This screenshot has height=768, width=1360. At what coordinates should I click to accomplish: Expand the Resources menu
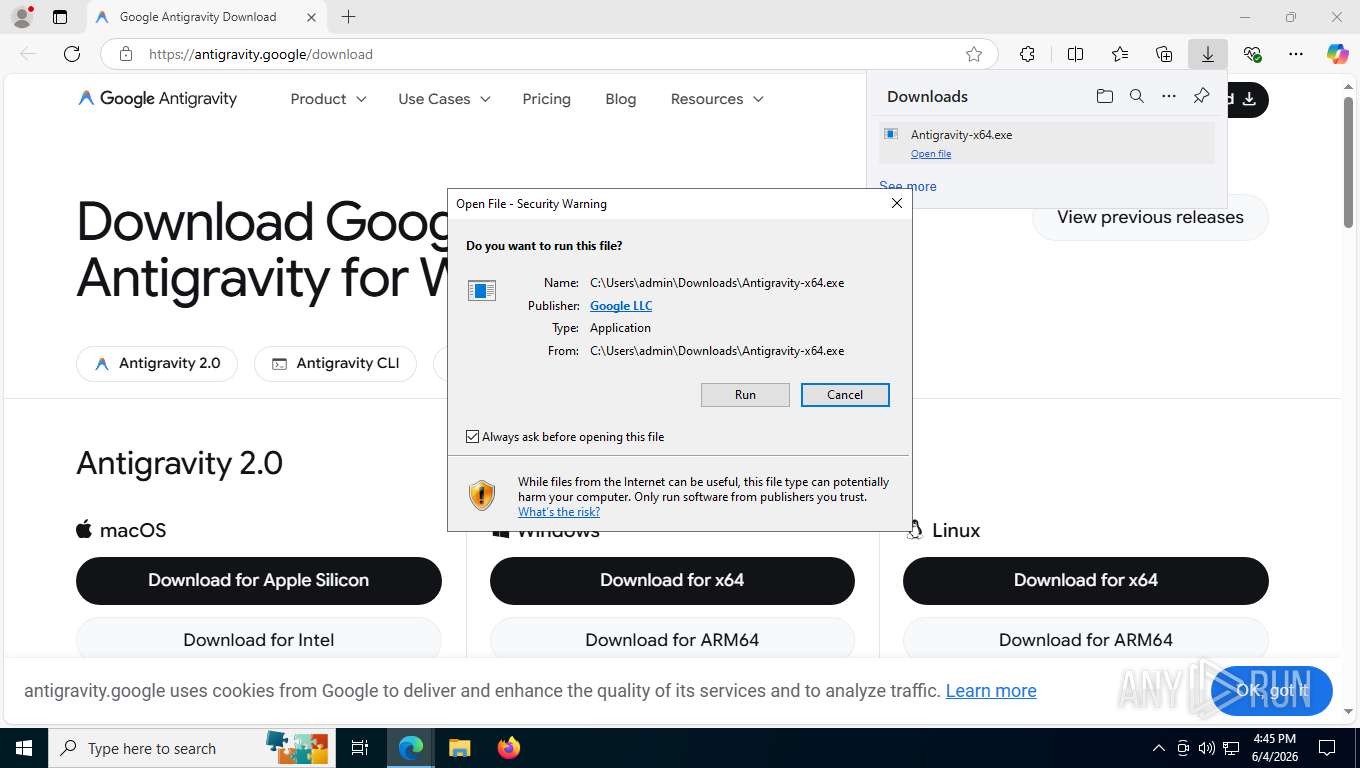pyautogui.click(x=717, y=99)
